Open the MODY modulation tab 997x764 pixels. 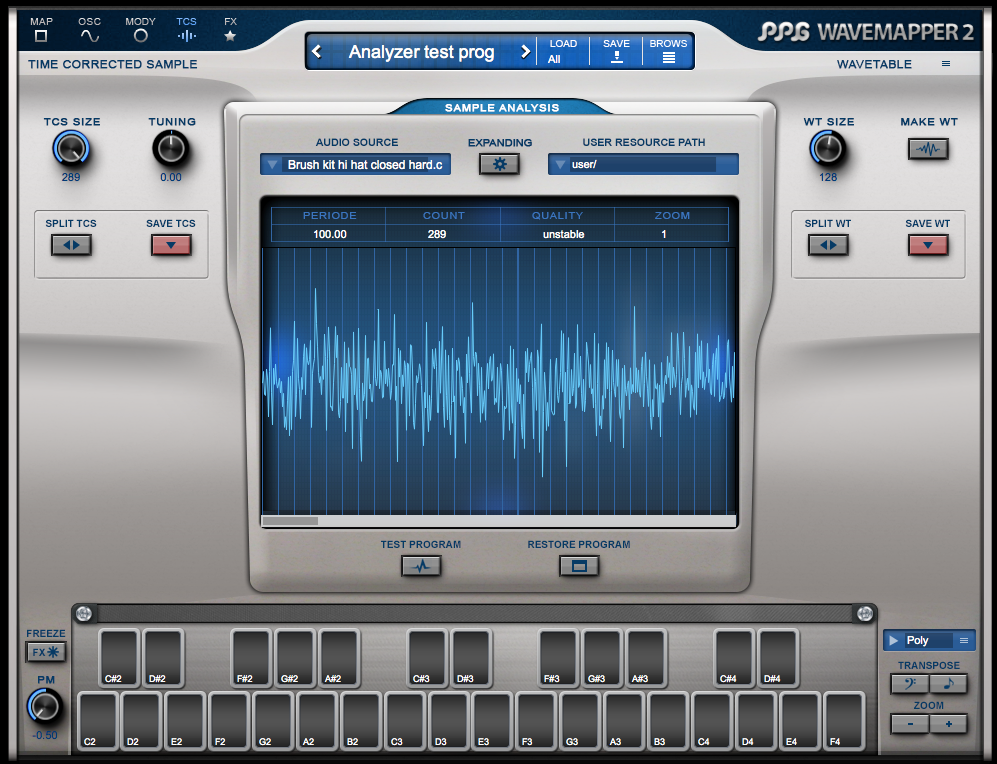(x=141, y=30)
